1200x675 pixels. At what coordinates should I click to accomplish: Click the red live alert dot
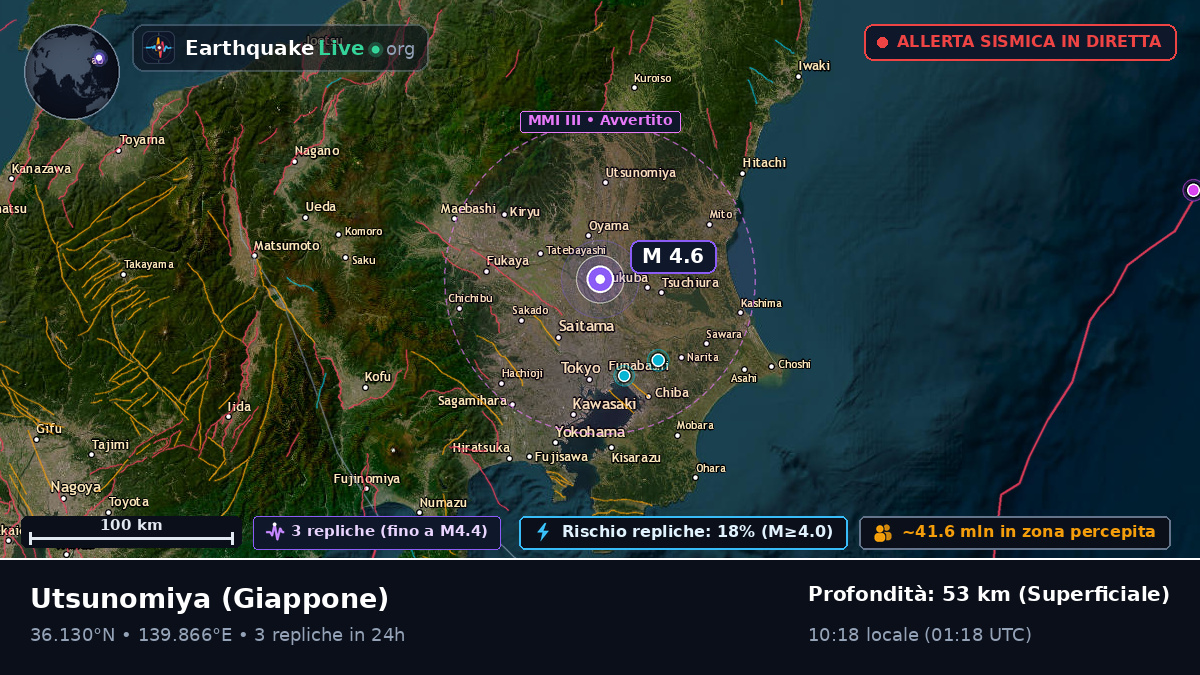882,43
